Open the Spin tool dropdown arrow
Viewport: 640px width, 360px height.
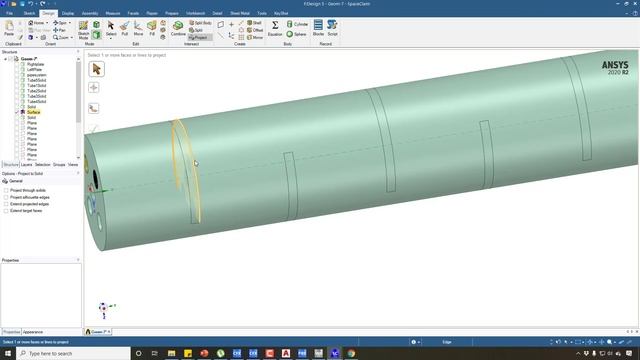coord(69,23)
